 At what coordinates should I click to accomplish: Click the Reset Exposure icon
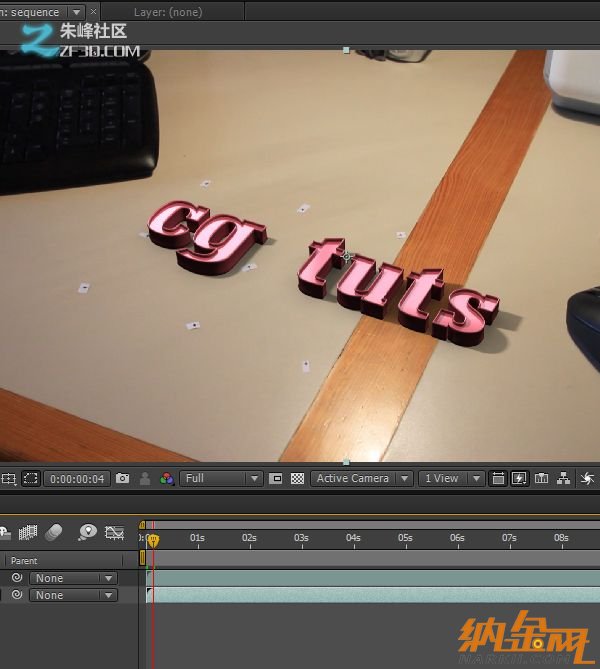[x=588, y=479]
